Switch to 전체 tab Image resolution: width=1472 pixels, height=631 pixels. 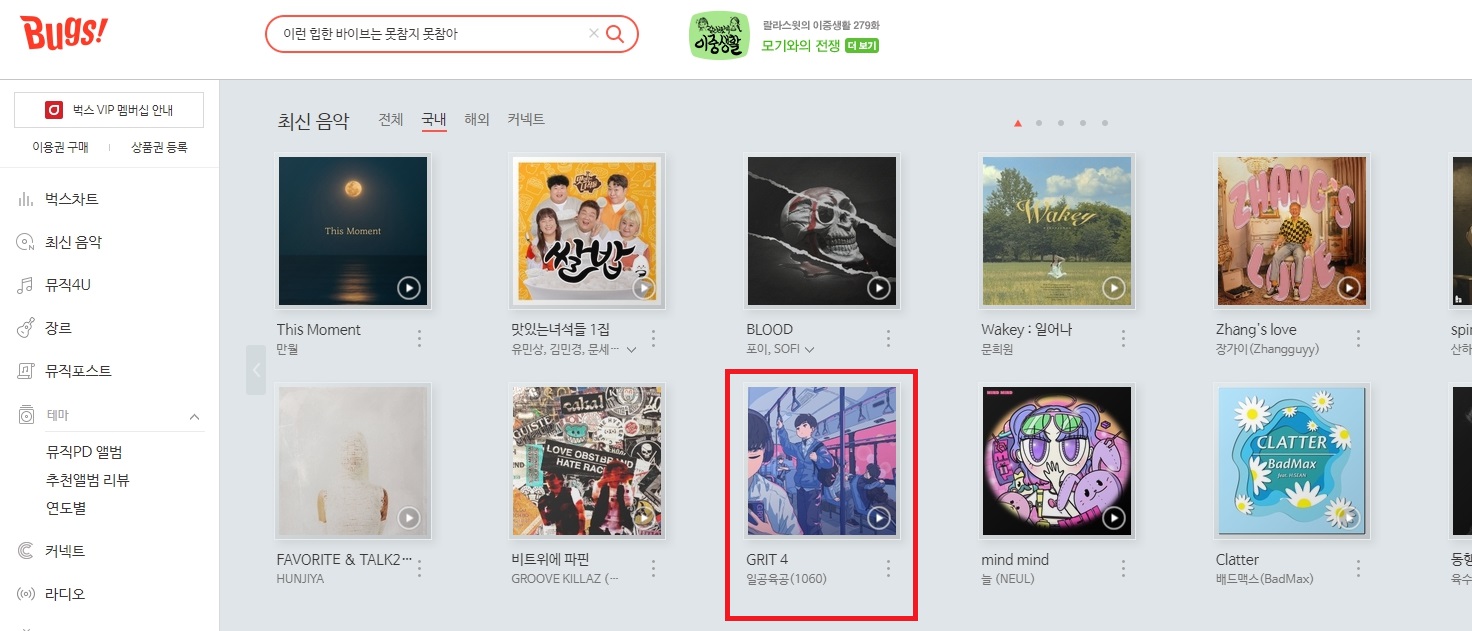[x=391, y=120]
